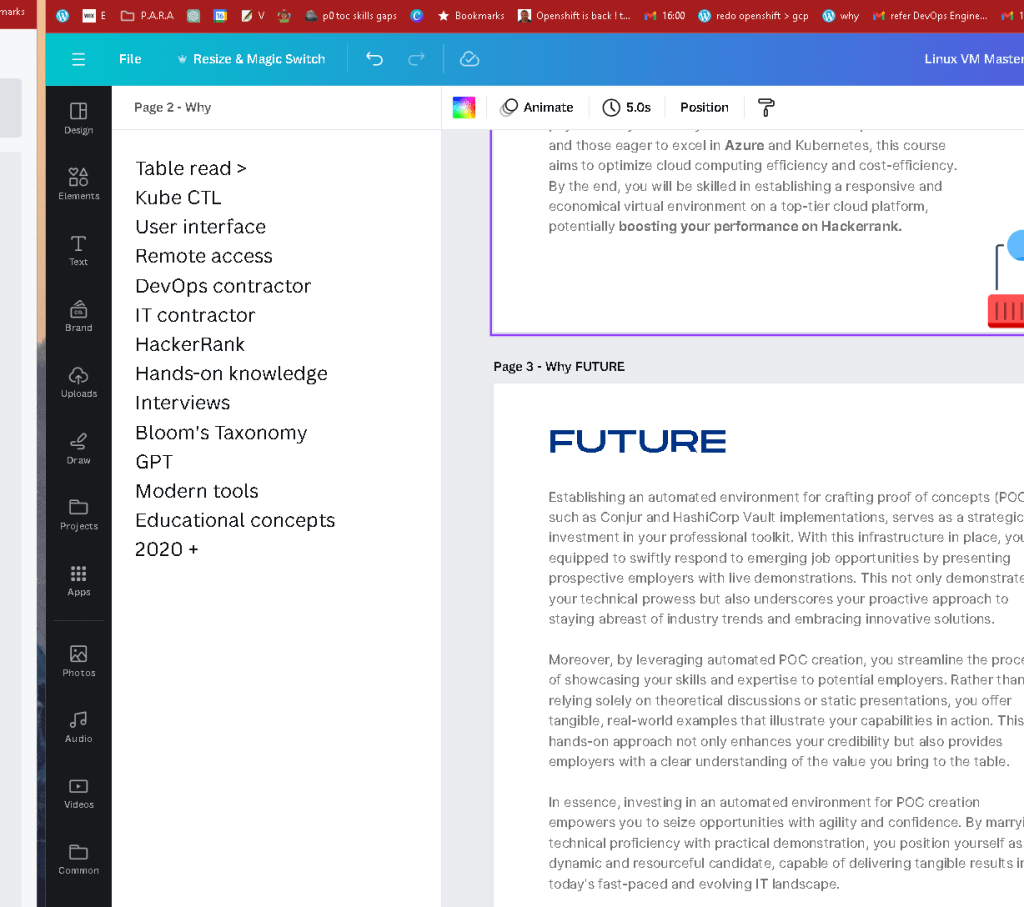Open the Videos panel
Screen dimensions: 1024x907
78,793
